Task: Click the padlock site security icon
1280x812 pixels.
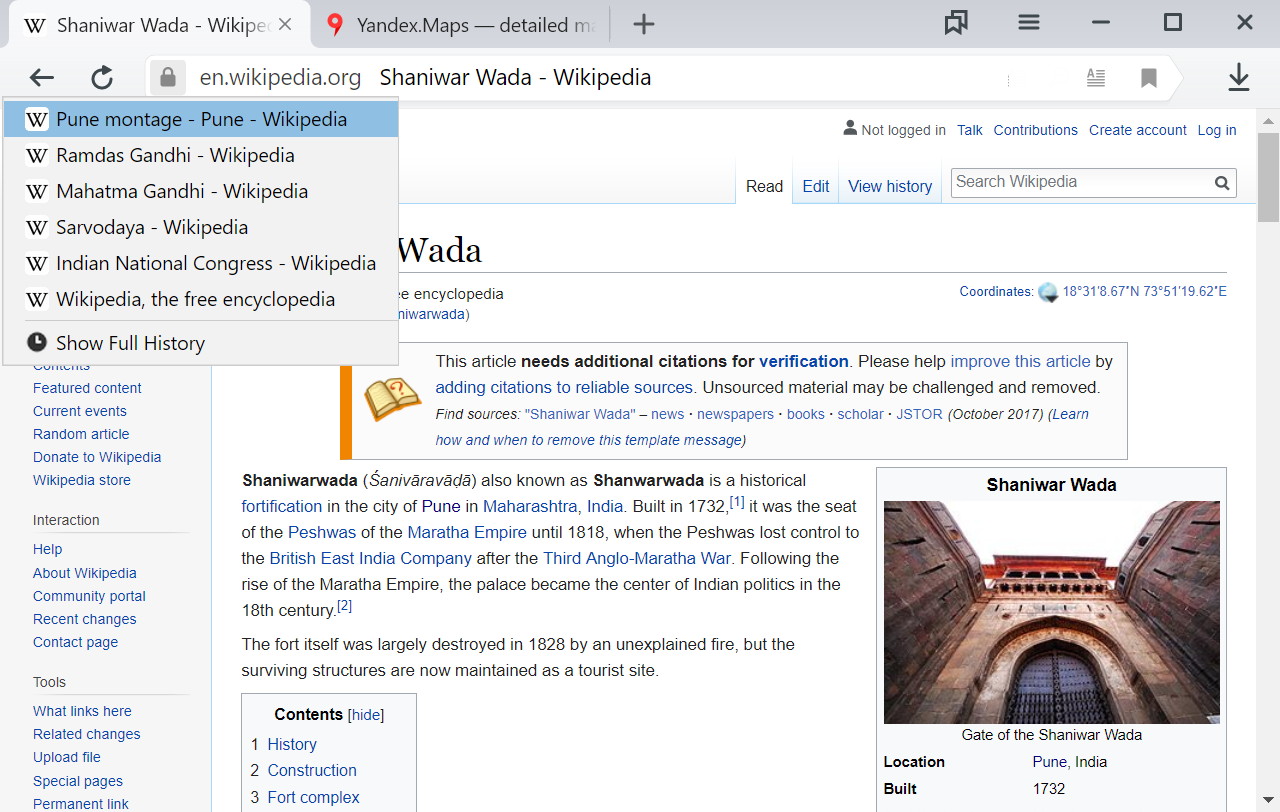Action: [x=168, y=77]
